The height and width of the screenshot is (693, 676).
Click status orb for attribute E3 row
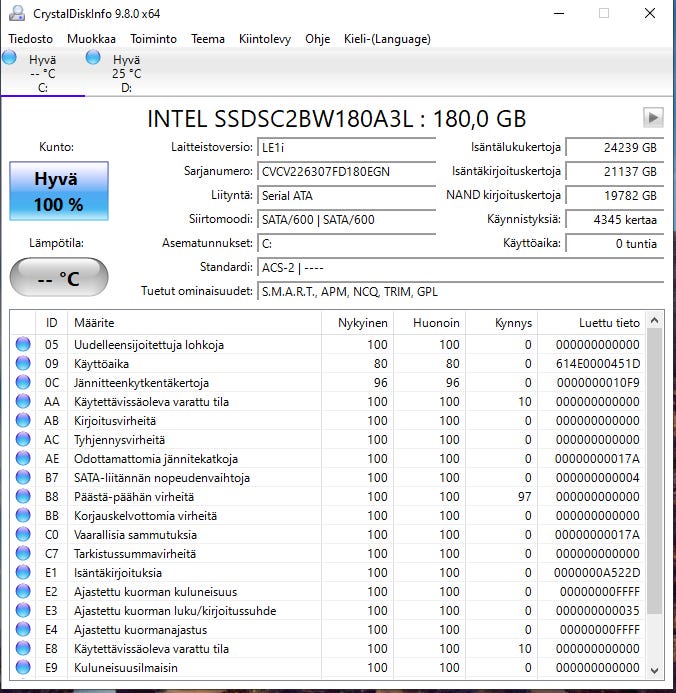coord(23,610)
